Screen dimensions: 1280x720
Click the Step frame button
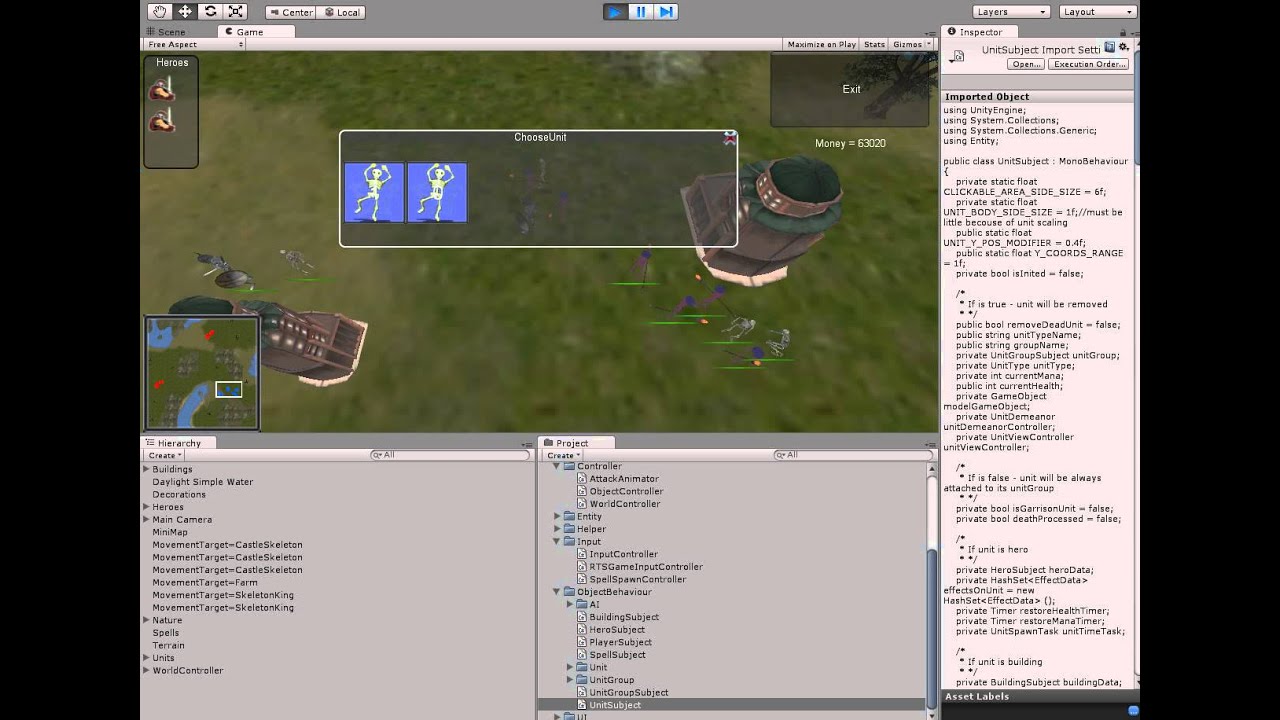pos(666,12)
